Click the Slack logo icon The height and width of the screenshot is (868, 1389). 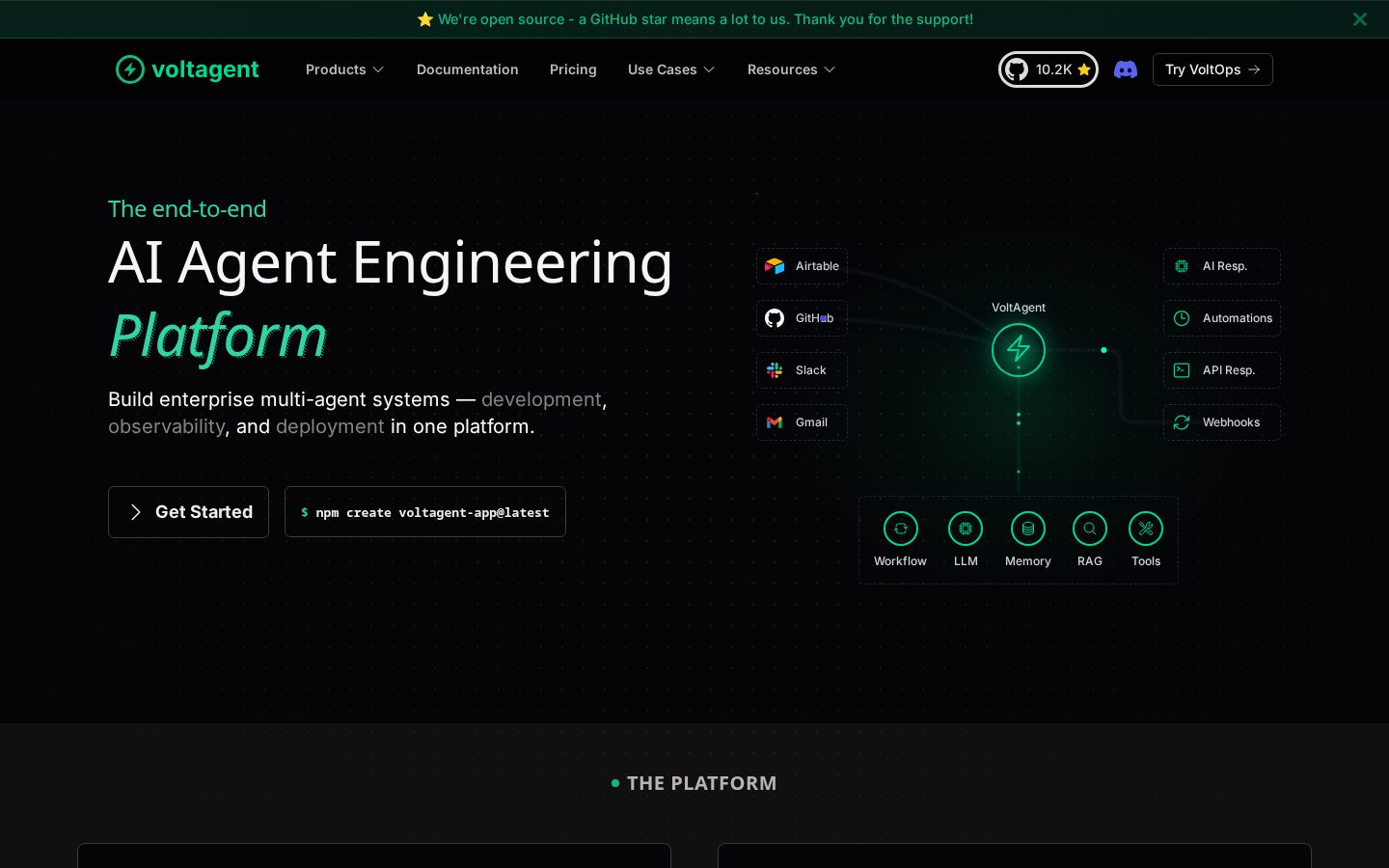click(x=775, y=370)
